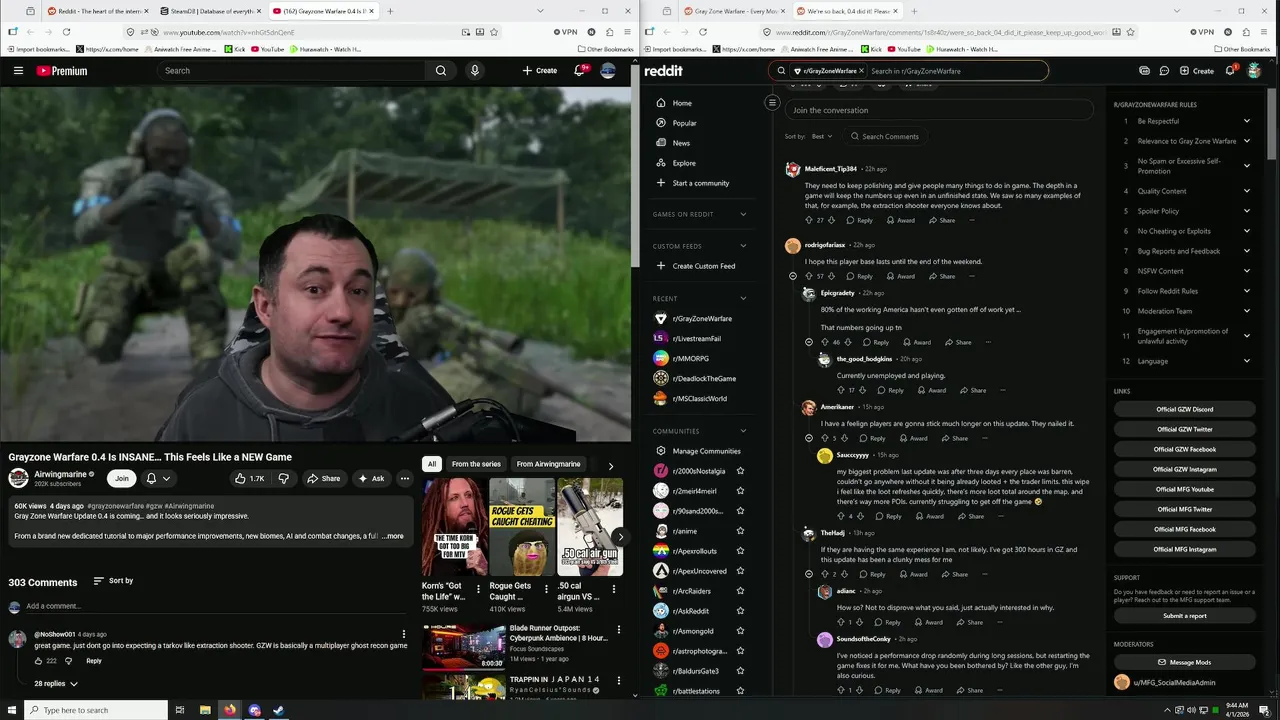
Task: Open Reddit notifications bell in header
Action: [x=1231, y=71]
